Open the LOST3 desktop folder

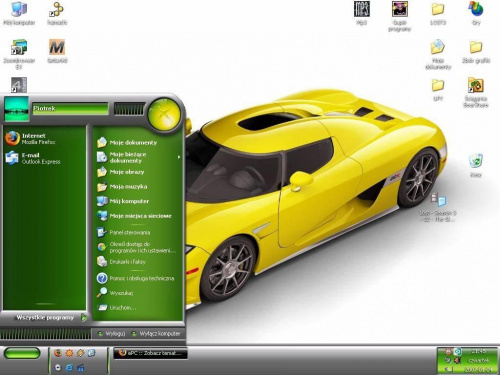click(438, 13)
